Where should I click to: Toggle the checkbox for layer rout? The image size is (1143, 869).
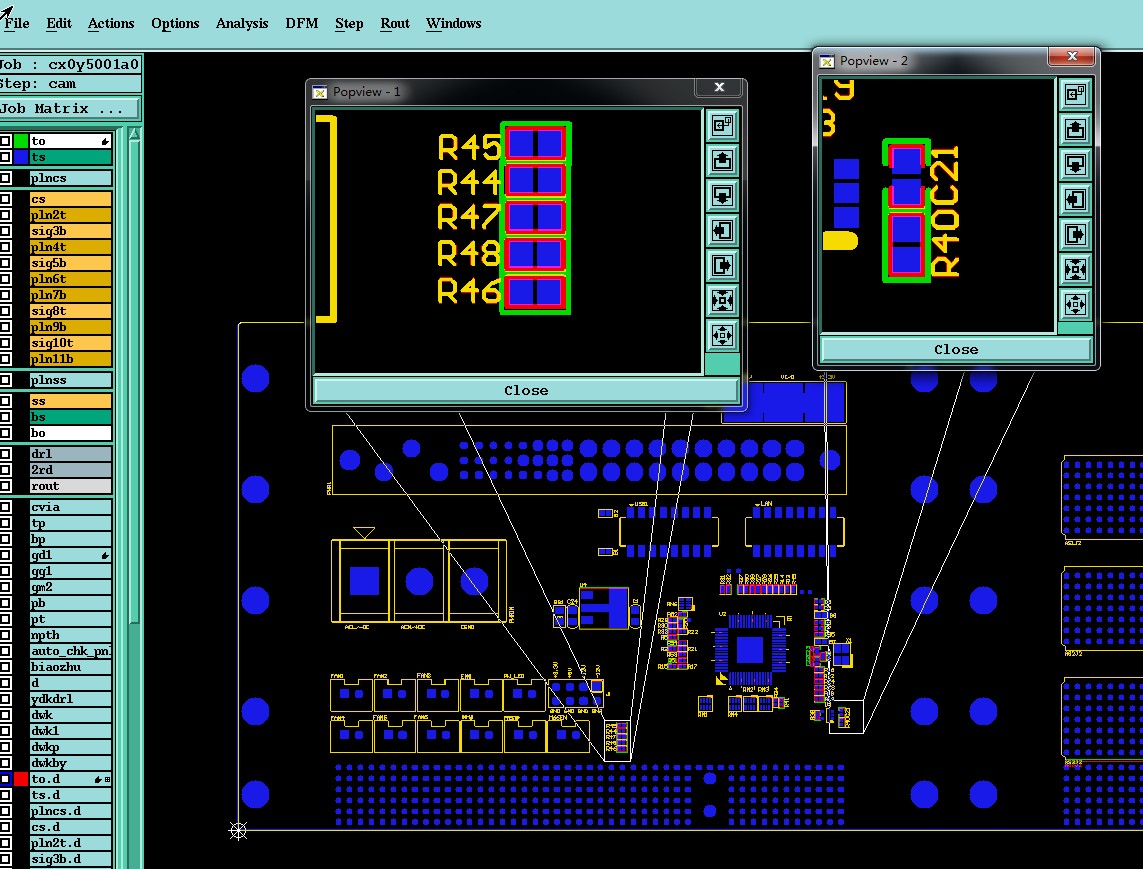(5, 486)
